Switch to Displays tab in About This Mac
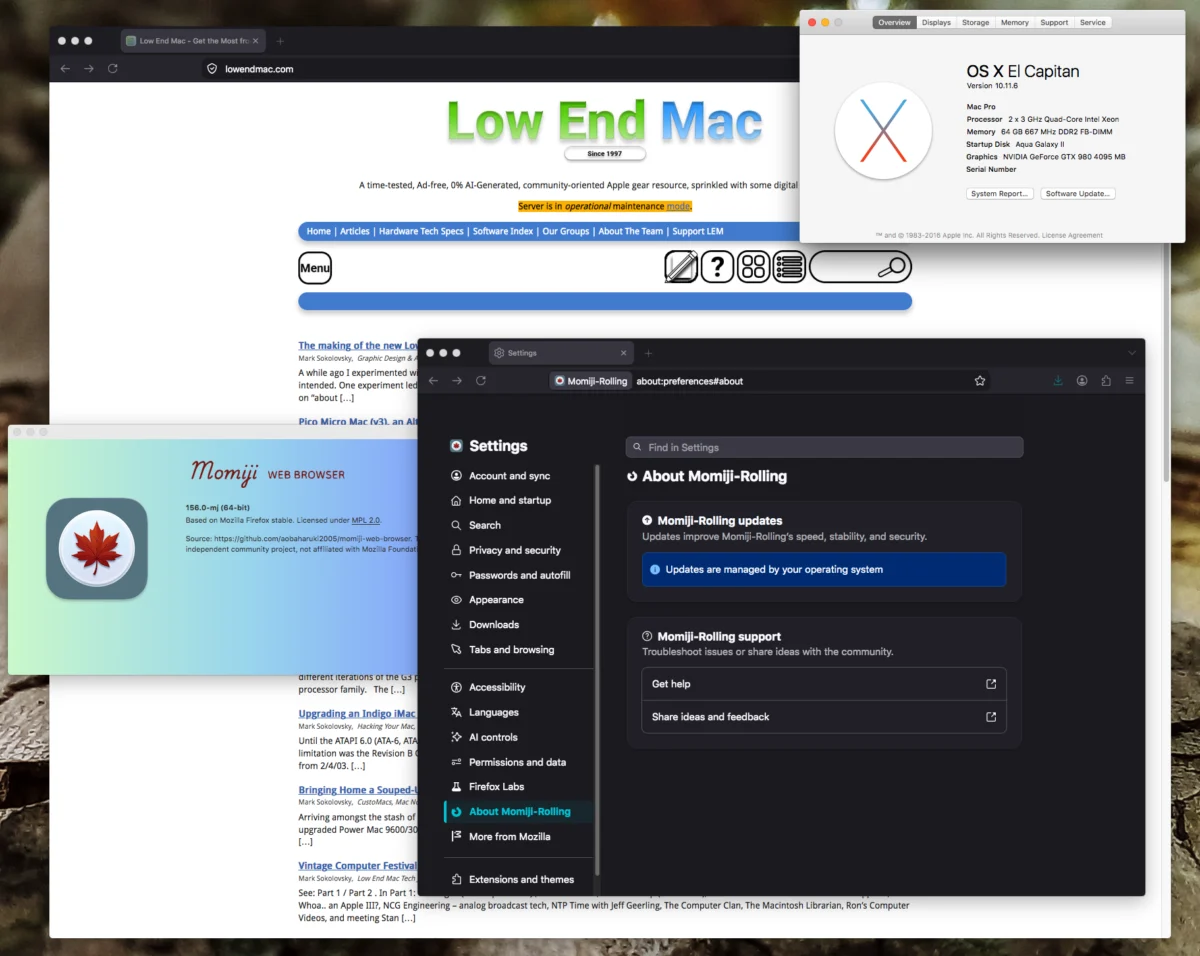This screenshot has width=1200, height=956. pos(937,22)
